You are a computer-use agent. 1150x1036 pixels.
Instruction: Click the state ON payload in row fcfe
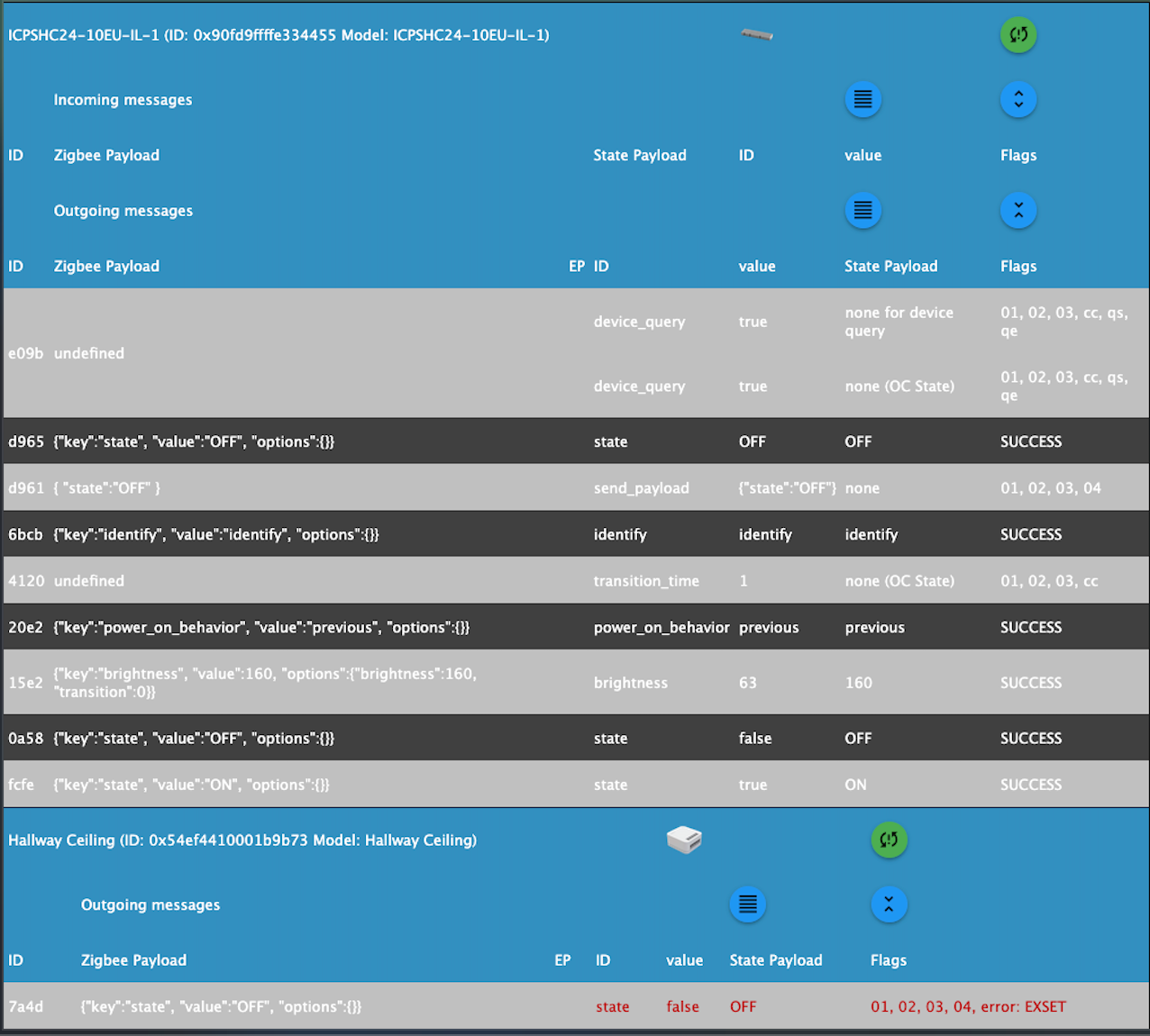191,785
